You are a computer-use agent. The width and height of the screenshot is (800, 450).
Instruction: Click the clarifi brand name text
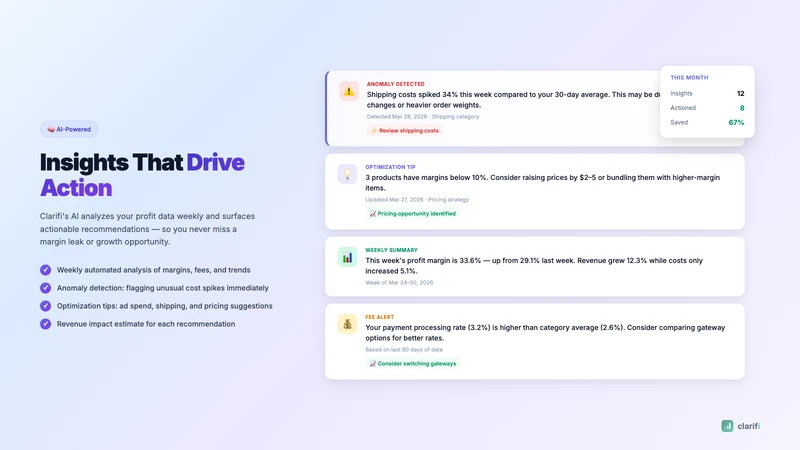click(749, 426)
